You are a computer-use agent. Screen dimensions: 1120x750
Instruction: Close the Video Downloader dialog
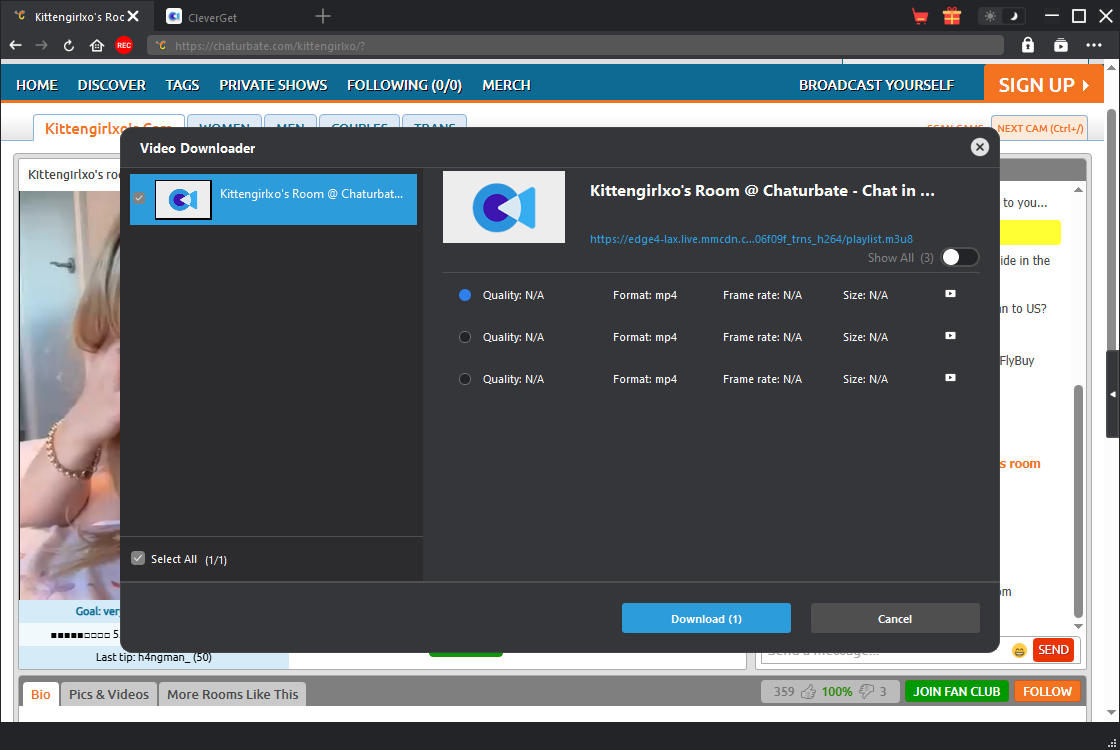point(979,147)
